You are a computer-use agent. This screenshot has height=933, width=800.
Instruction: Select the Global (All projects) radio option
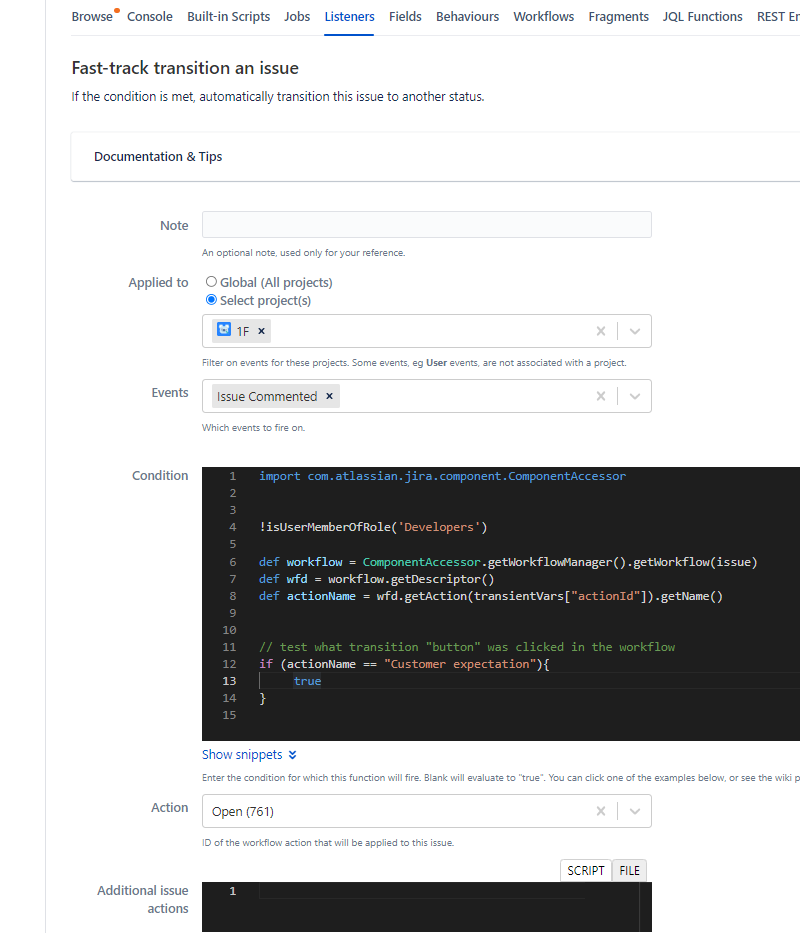[211, 281]
